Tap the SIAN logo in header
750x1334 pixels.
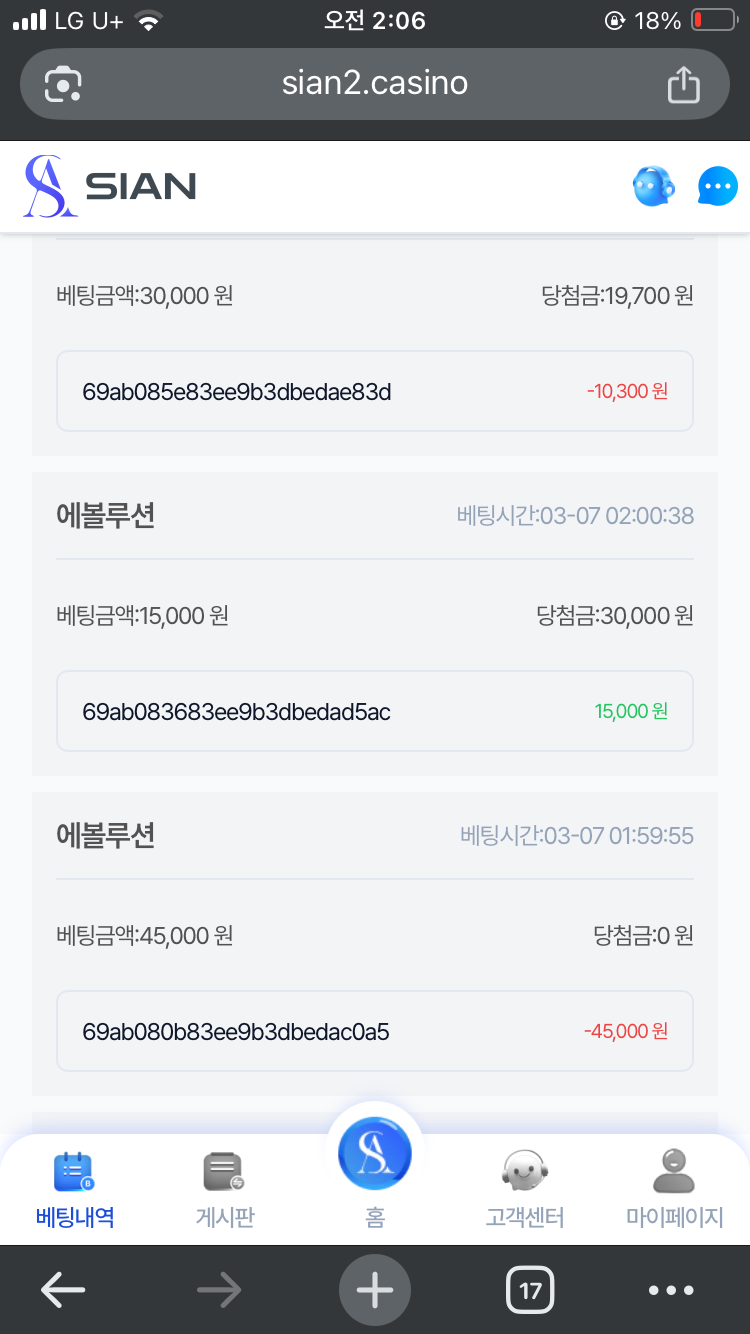[110, 186]
